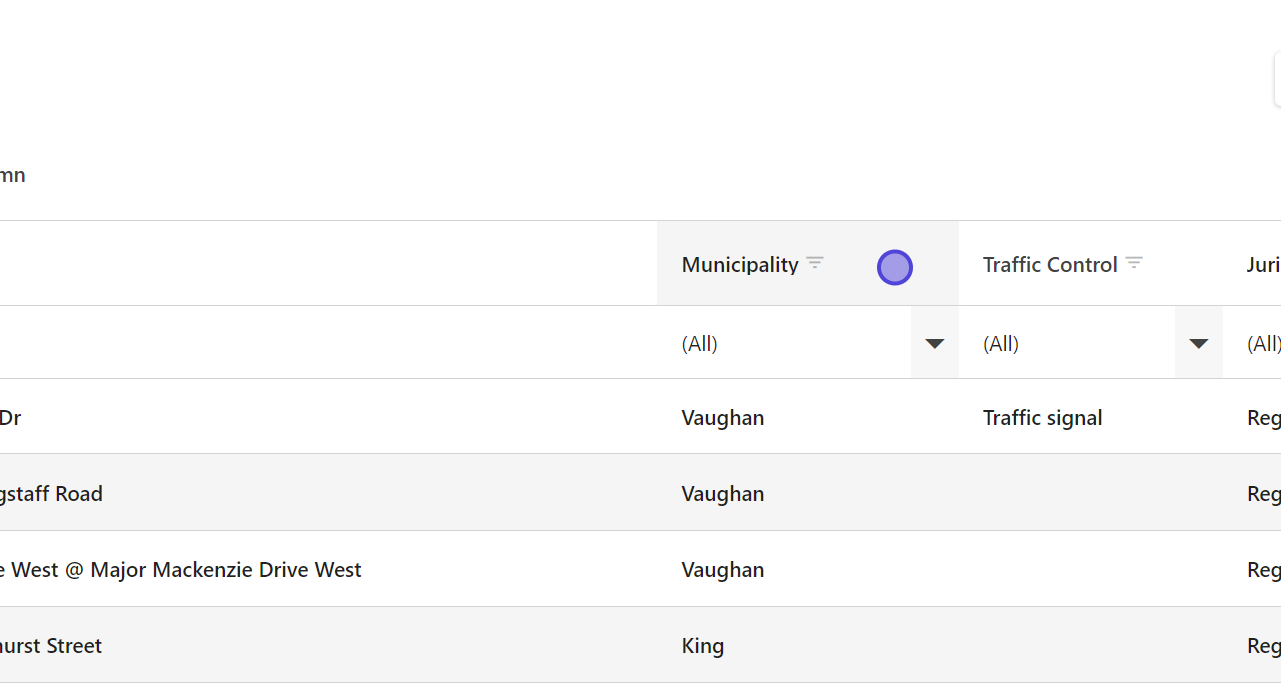Click the first row cell ending in Dr

click(11, 418)
